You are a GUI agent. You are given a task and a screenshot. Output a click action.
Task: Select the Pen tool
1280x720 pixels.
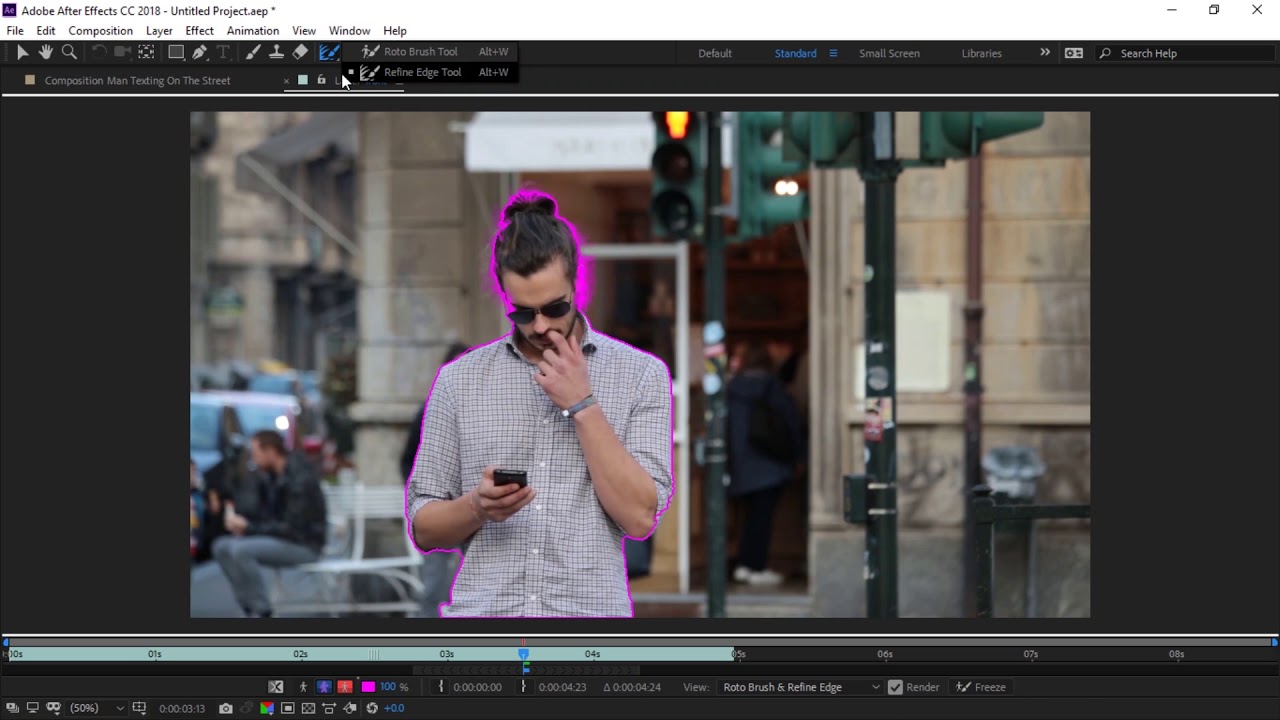click(200, 52)
